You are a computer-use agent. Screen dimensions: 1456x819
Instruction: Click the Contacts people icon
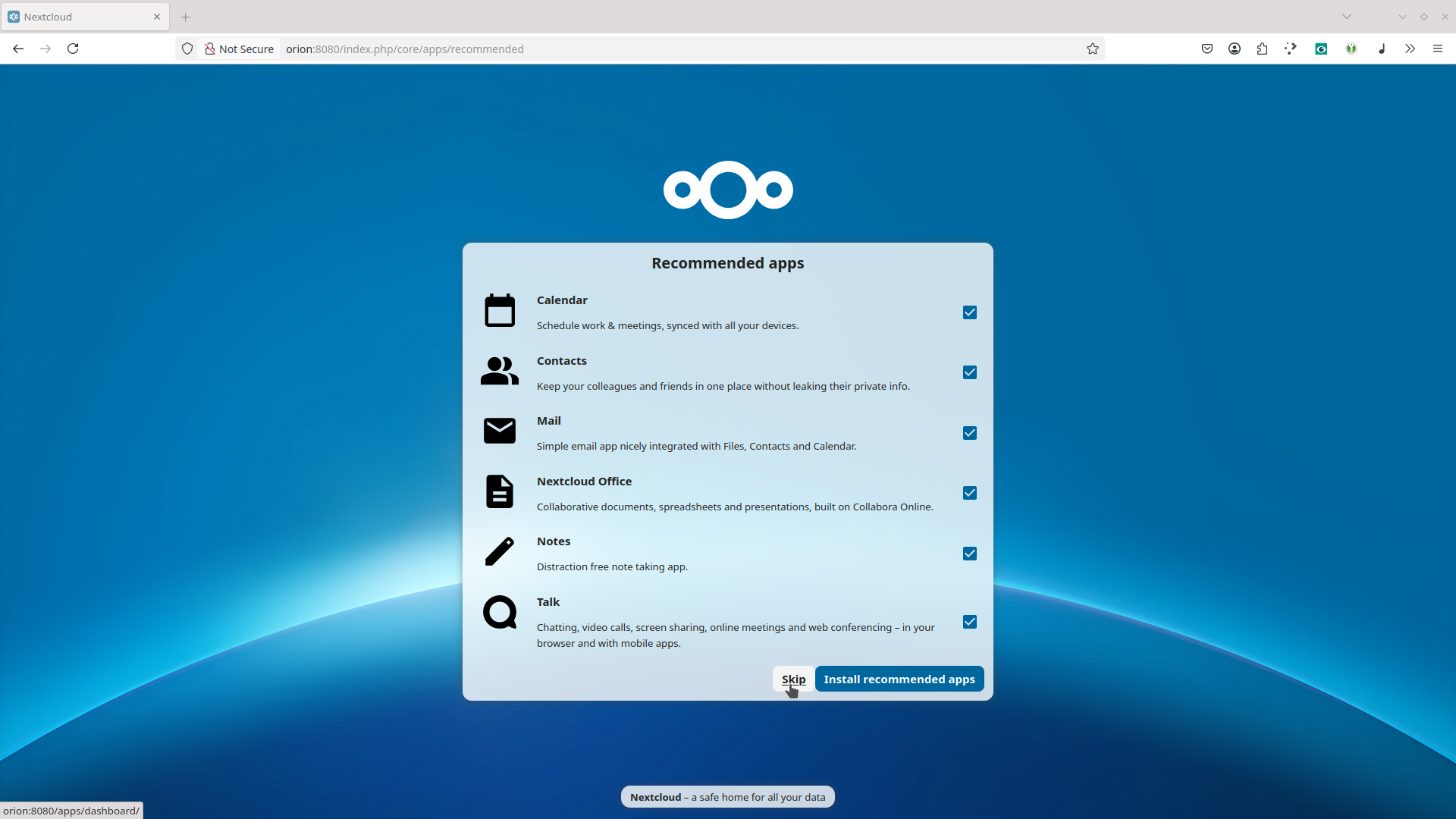500,371
